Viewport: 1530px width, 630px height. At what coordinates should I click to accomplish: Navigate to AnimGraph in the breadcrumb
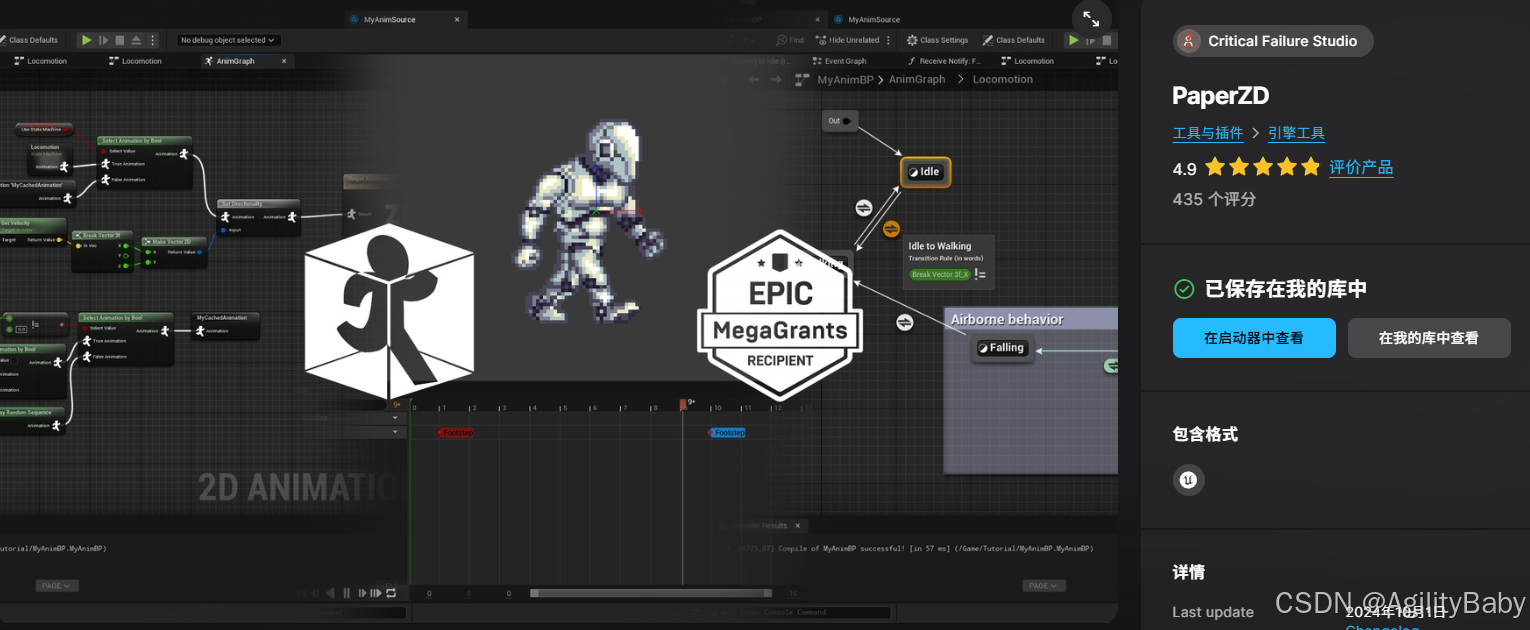coord(917,79)
